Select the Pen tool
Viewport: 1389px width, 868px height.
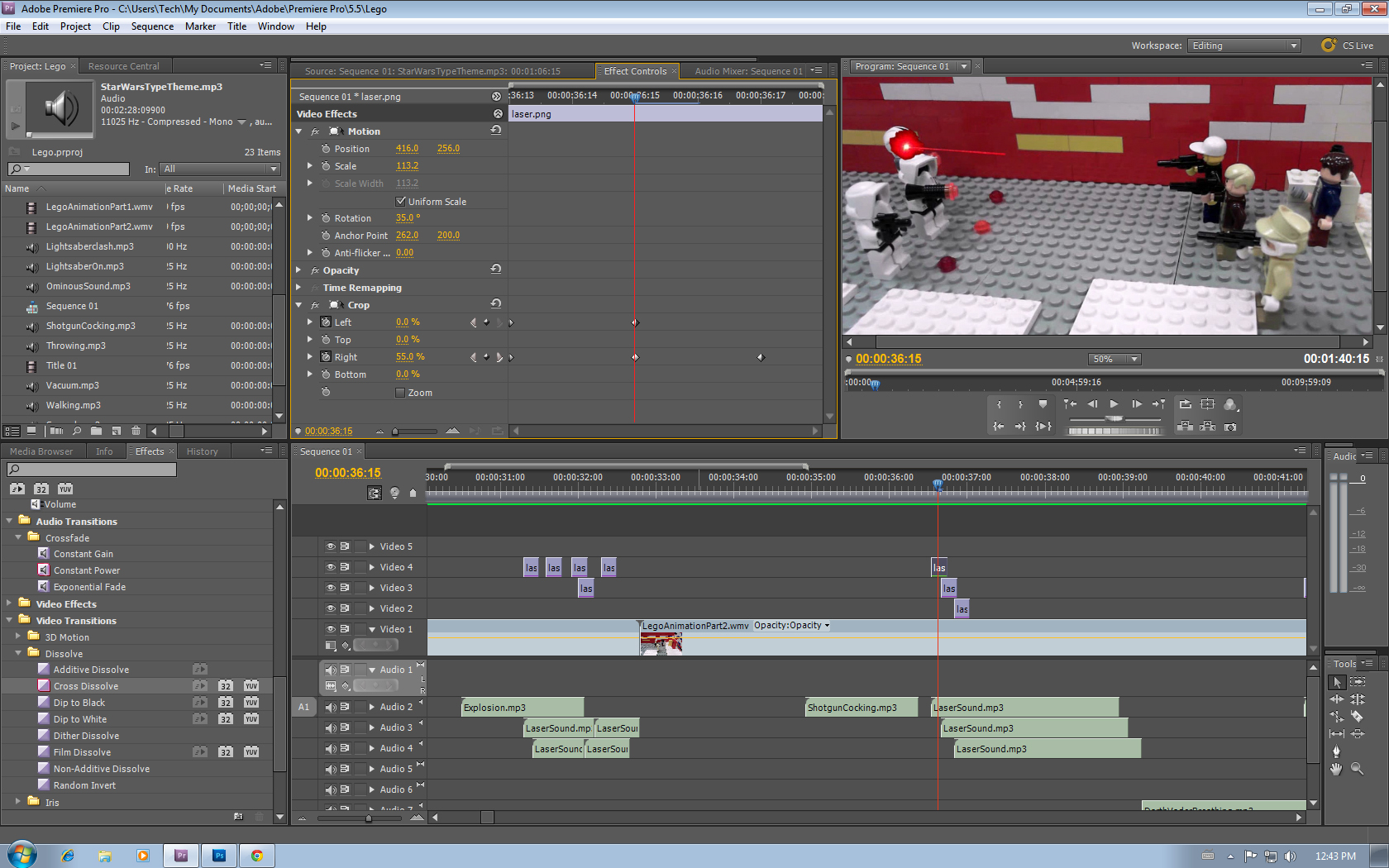pyautogui.click(x=1337, y=751)
